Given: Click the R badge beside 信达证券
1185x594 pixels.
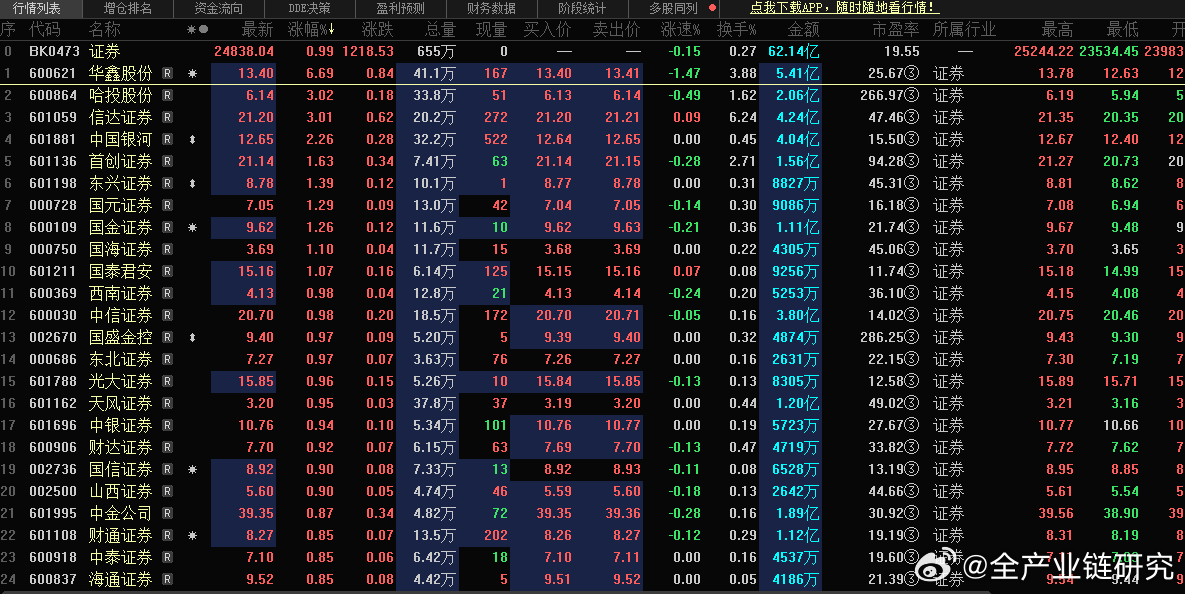Looking at the screenshot, I should [x=167, y=117].
